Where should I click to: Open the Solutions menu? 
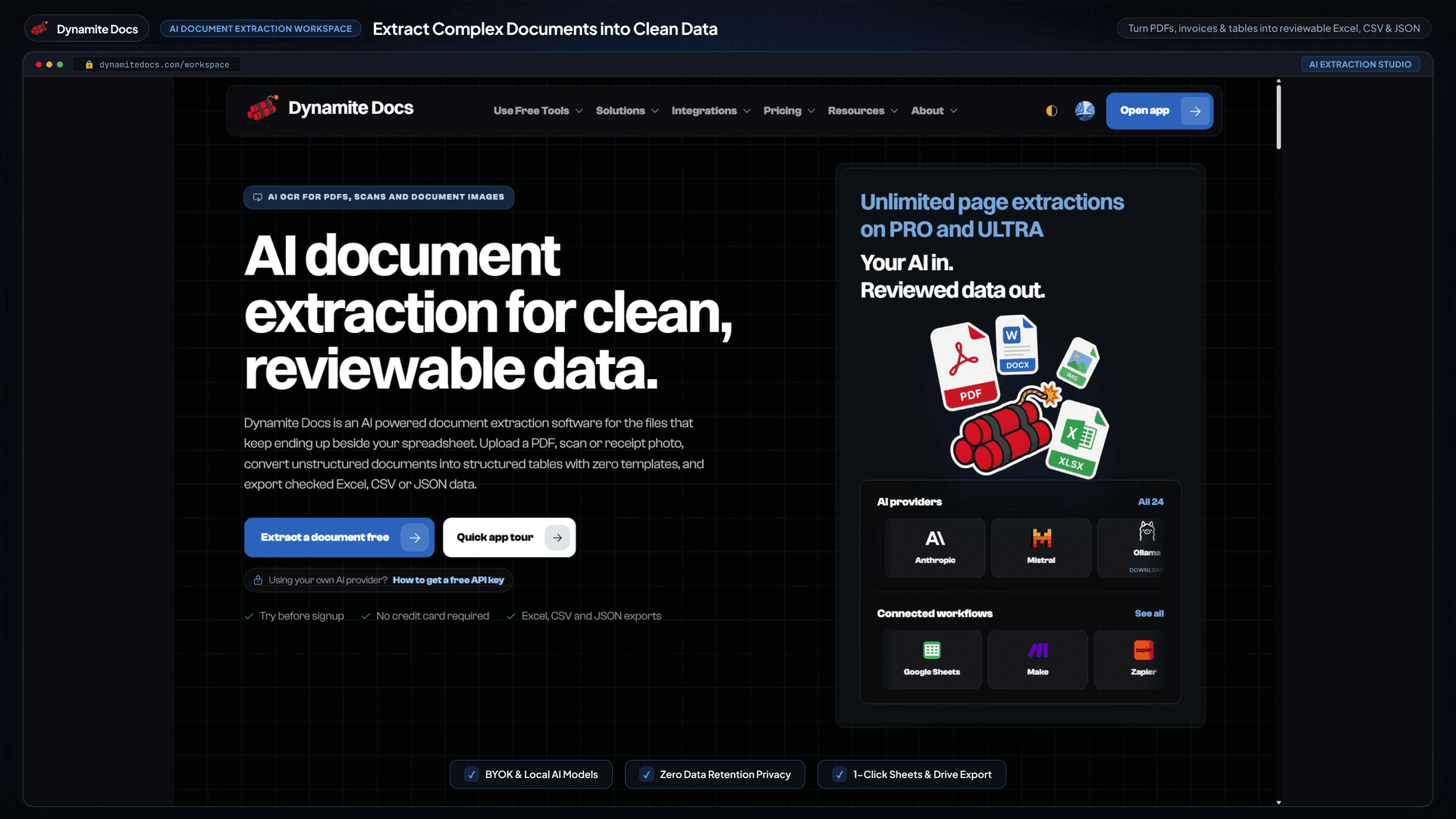627,111
